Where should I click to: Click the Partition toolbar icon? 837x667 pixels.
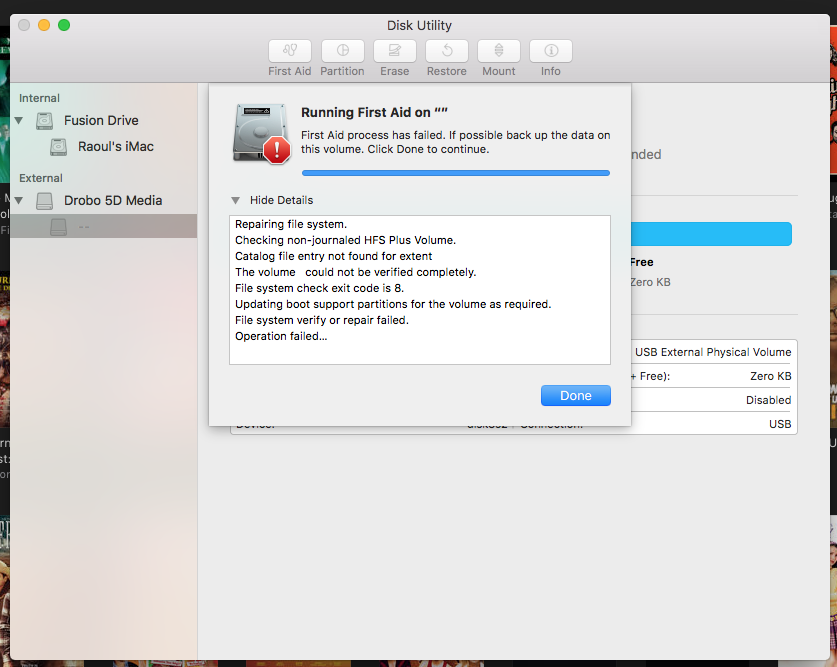tap(342, 51)
